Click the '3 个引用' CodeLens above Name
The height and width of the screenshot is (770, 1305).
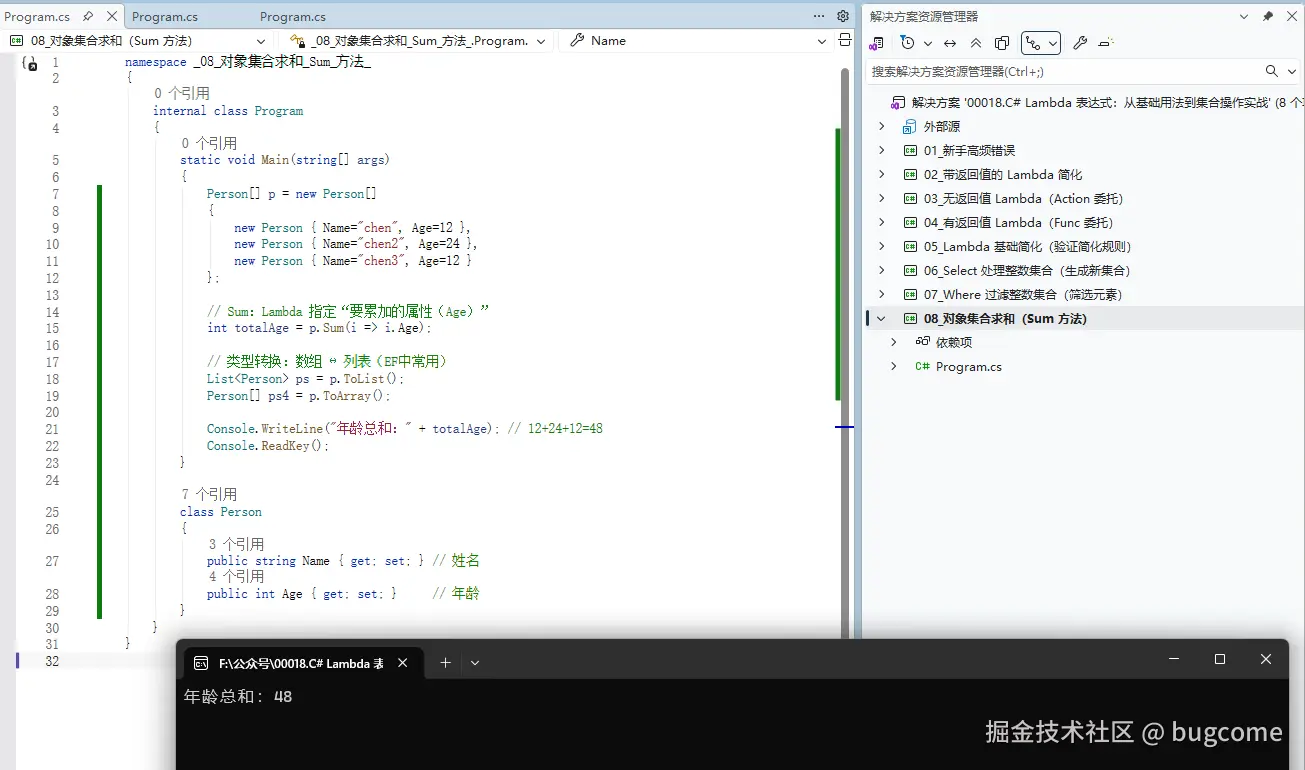pyautogui.click(x=236, y=544)
